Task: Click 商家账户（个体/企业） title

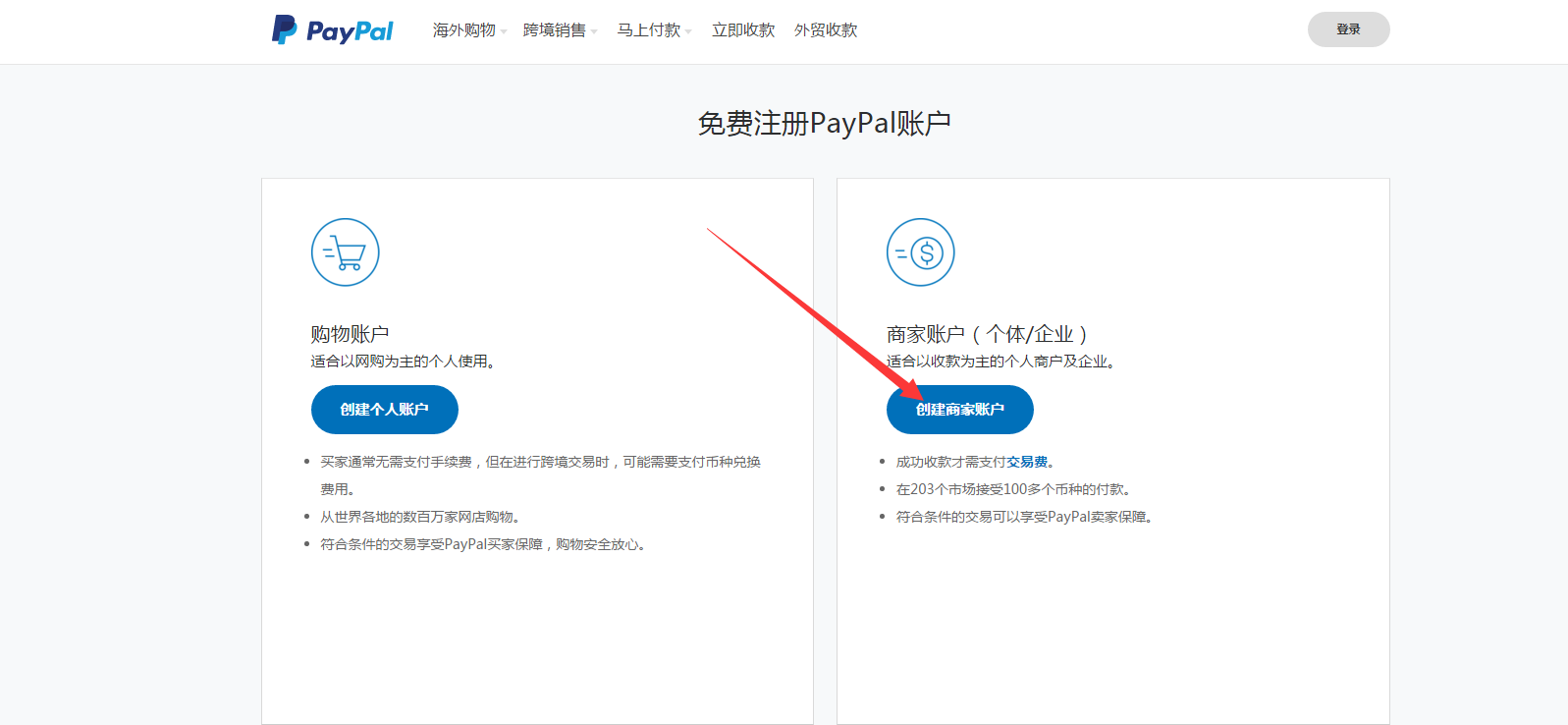Action: pyautogui.click(x=988, y=334)
